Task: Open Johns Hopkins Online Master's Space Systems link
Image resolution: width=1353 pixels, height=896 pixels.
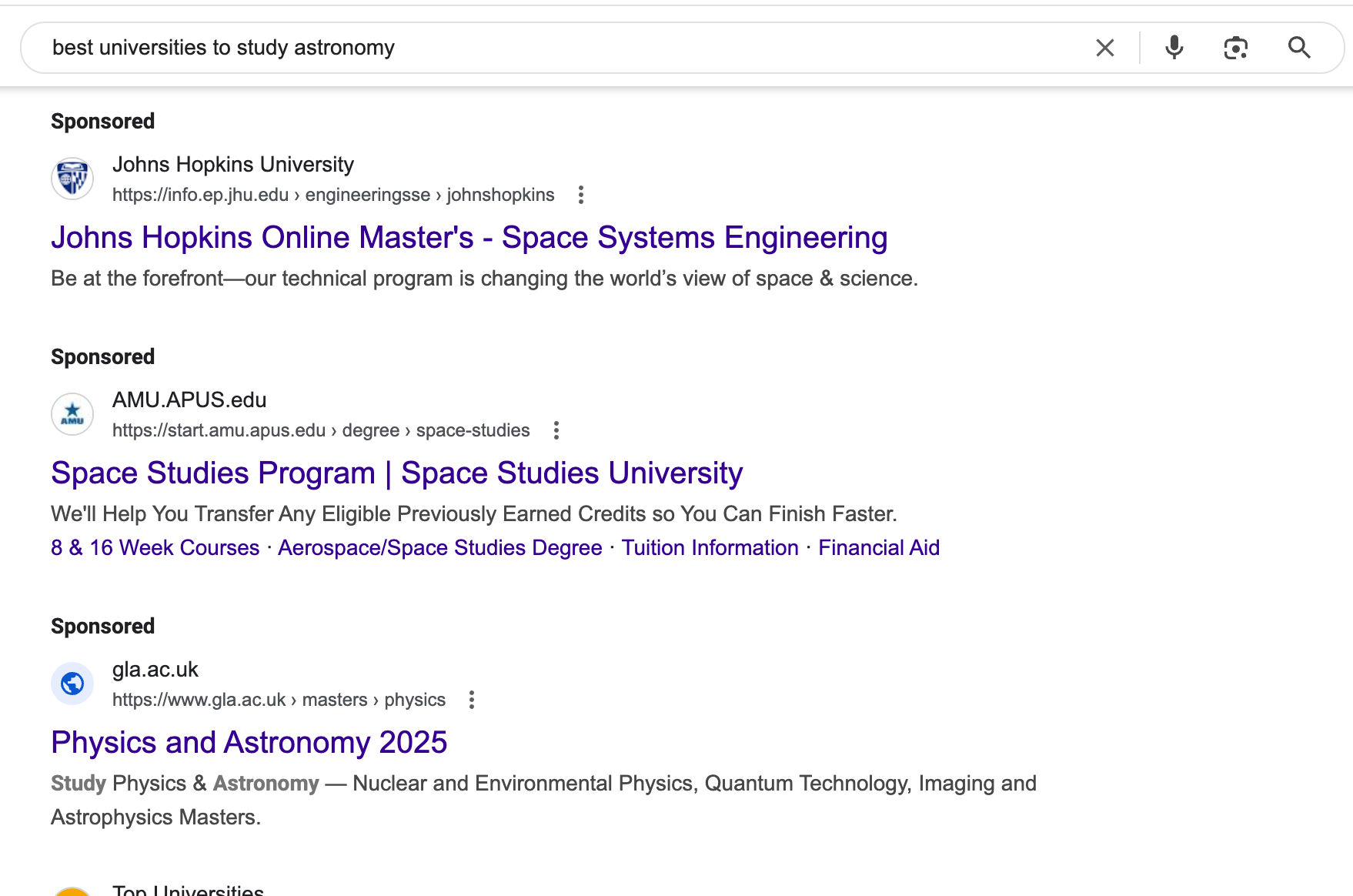Action: [469, 238]
